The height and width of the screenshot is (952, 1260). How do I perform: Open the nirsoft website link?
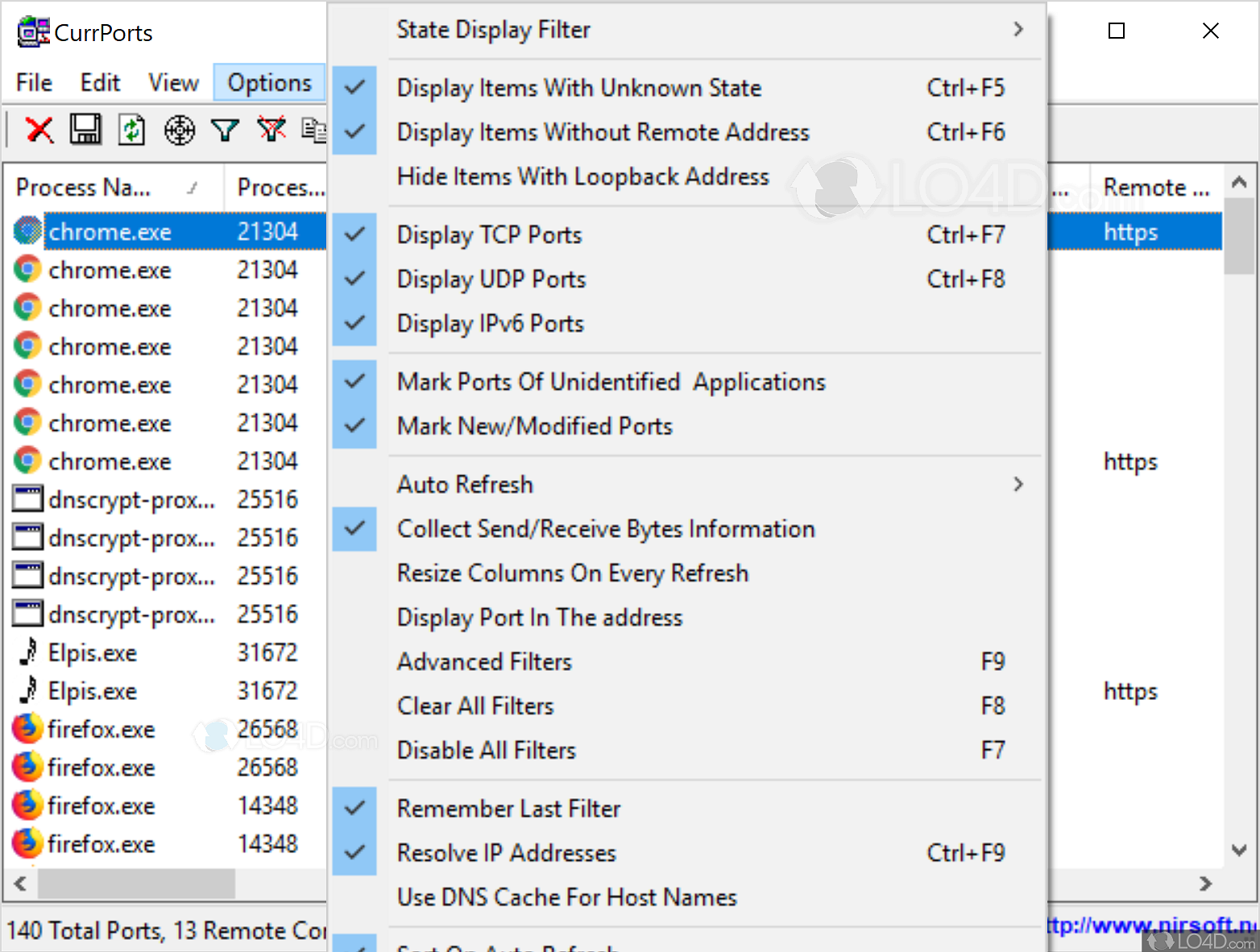point(1152,925)
